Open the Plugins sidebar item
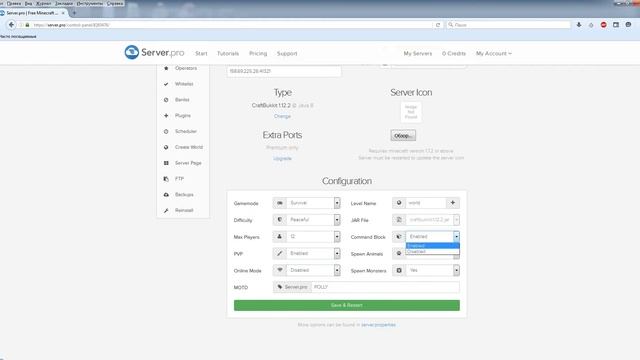Image resolution: width=640 pixels, height=360 pixels. click(x=183, y=116)
